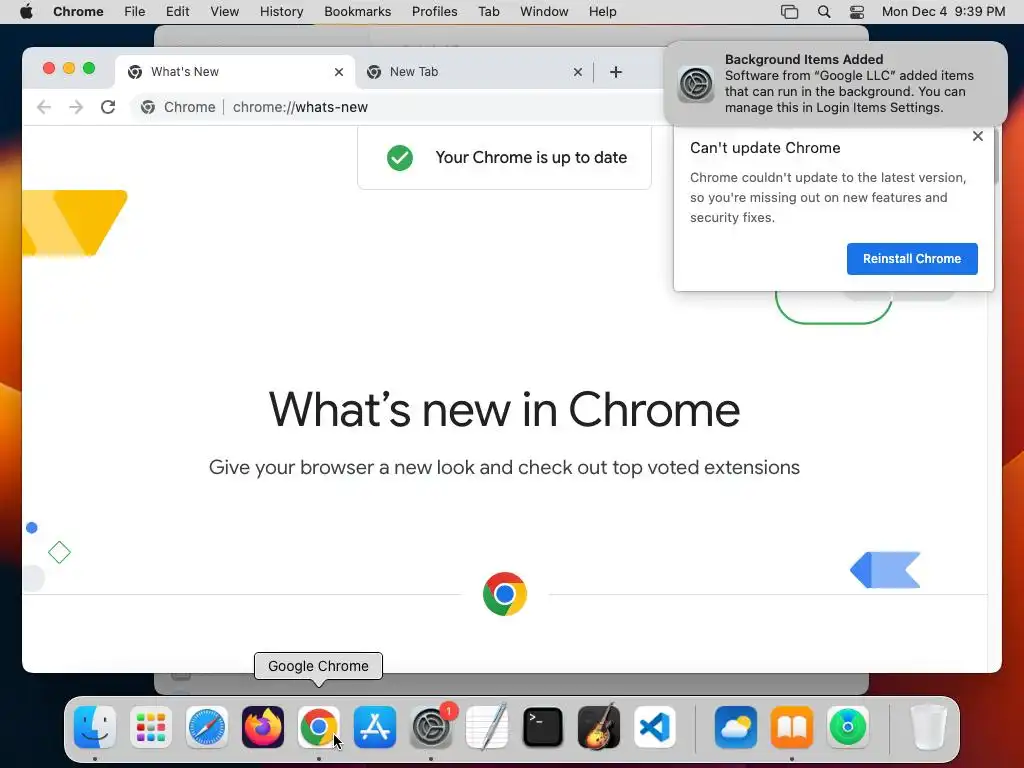Open Find My app from Dock
Image resolution: width=1024 pixels, height=768 pixels.
click(x=848, y=727)
